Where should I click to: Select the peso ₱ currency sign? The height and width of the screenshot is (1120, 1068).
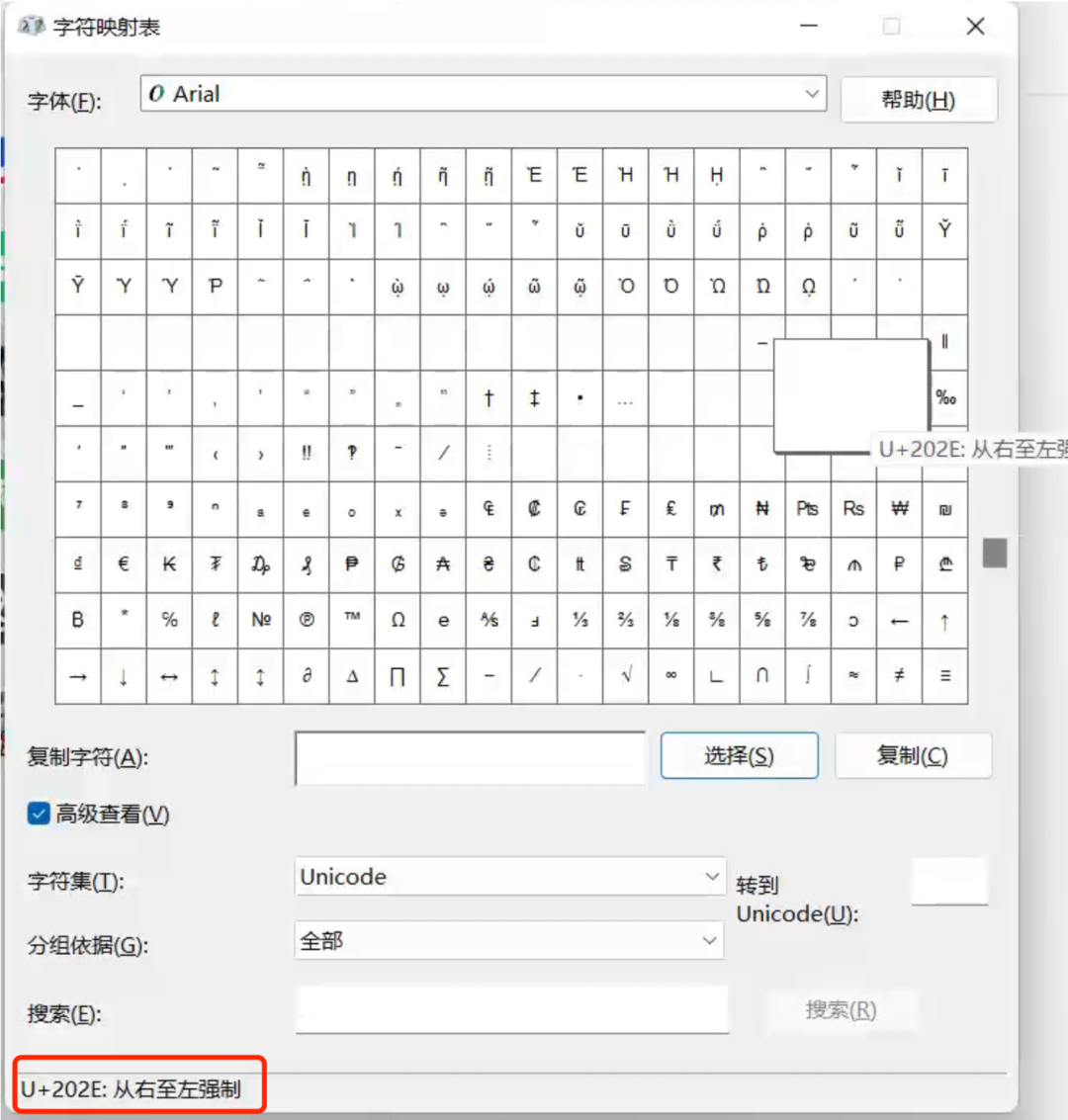coord(352,564)
